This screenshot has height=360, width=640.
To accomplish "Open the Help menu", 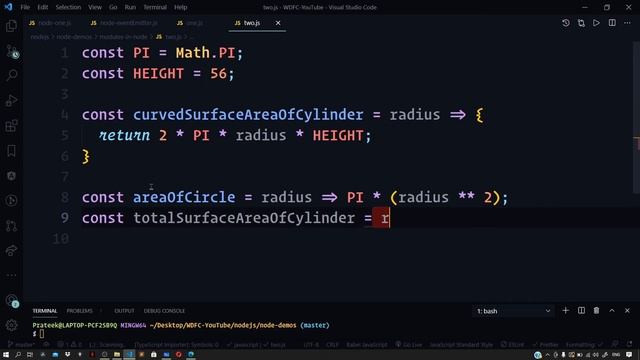I will click(x=180, y=7).
